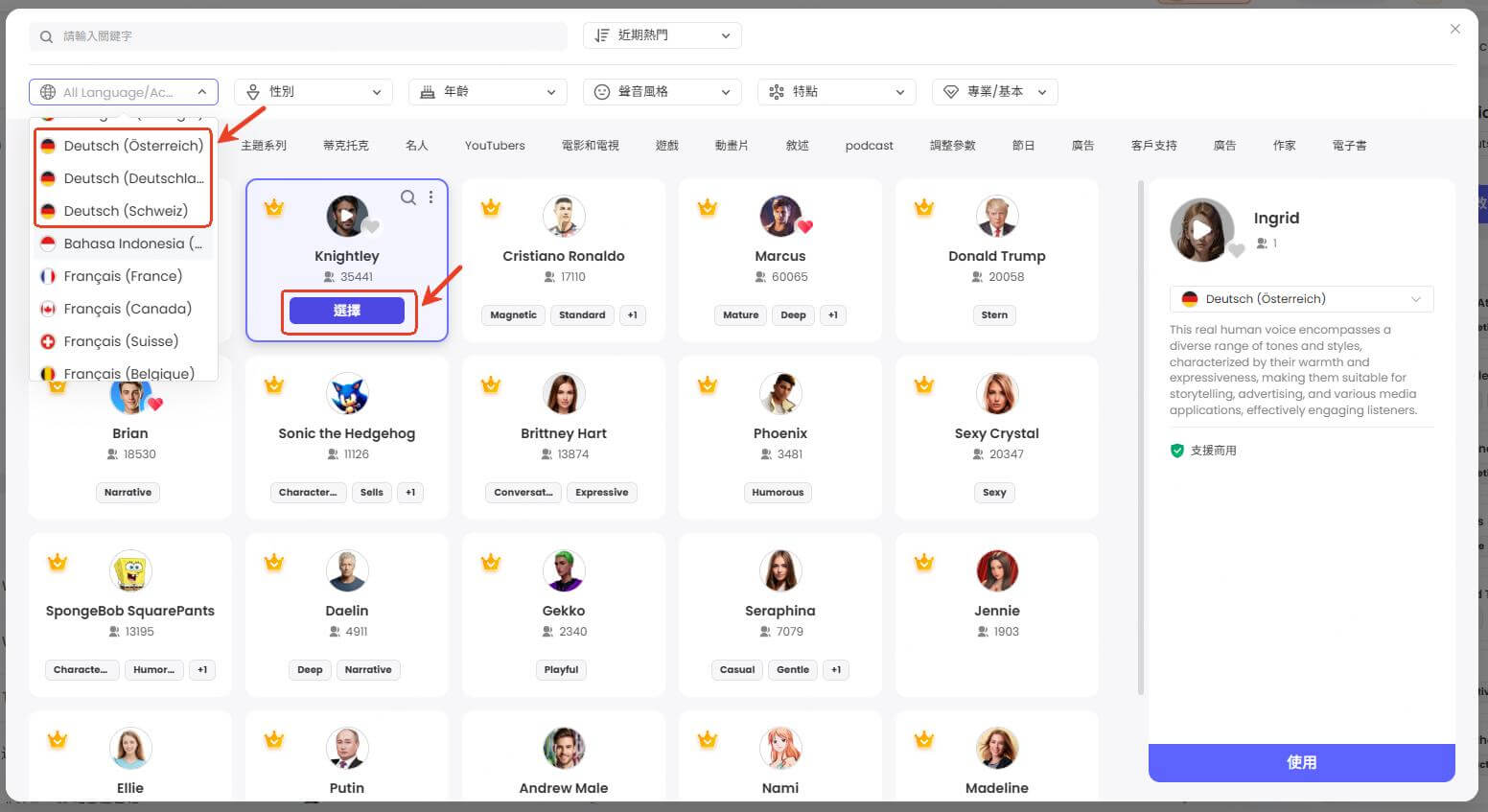Select the Cristiano Ronaldo voice avatar
The image size is (1488, 812).
[564, 216]
